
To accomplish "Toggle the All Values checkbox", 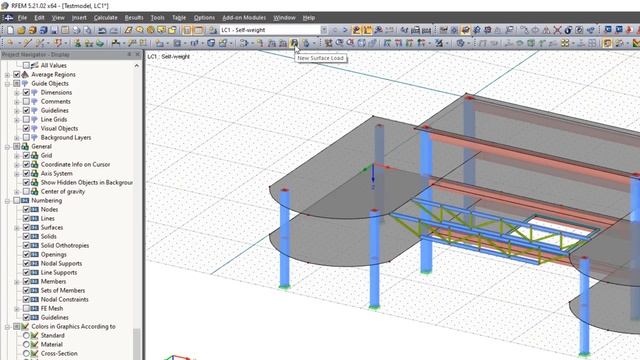I will (26, 65).
